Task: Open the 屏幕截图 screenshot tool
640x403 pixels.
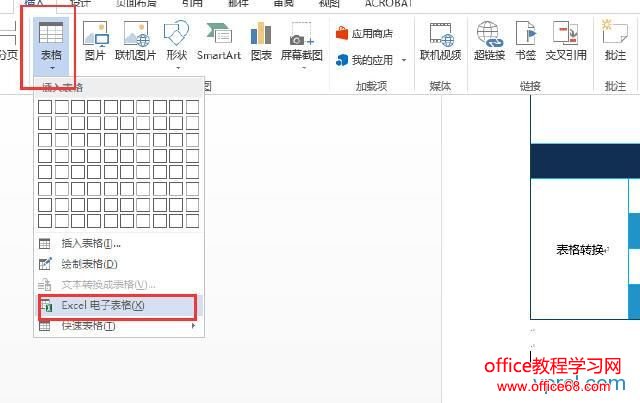Action: tap(302, 44)
